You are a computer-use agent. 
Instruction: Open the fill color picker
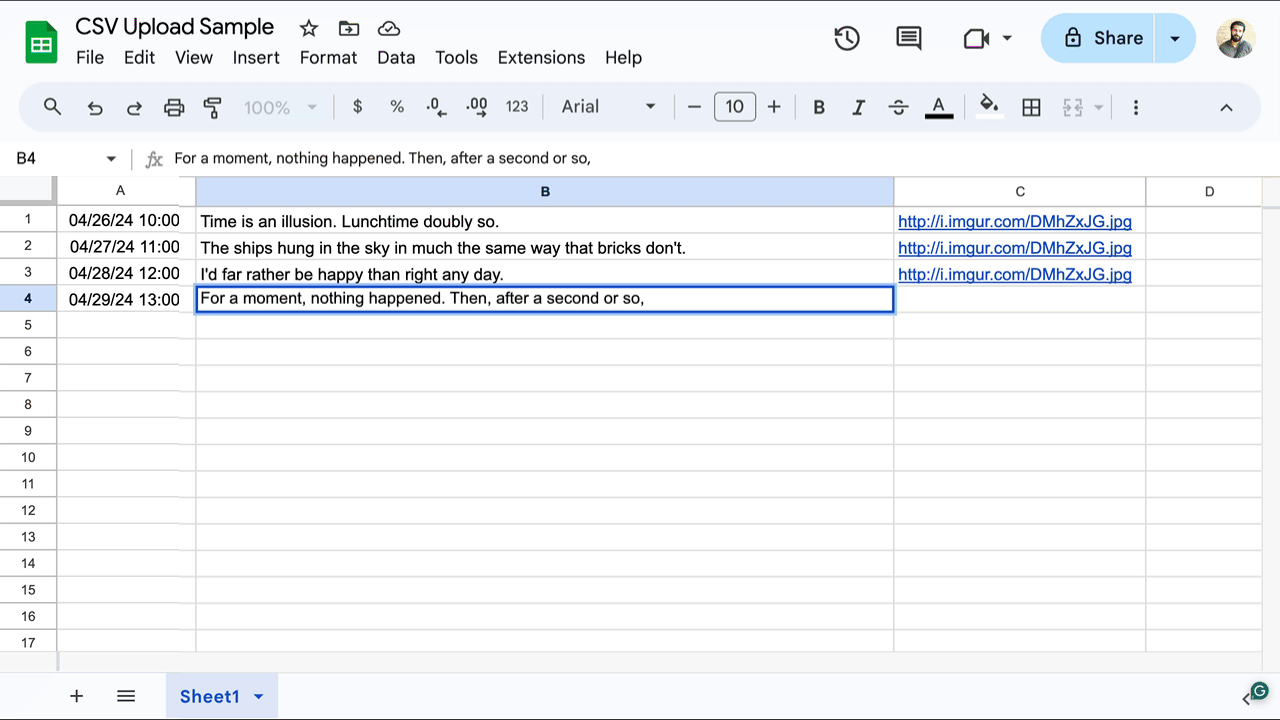tap(989, 107)
